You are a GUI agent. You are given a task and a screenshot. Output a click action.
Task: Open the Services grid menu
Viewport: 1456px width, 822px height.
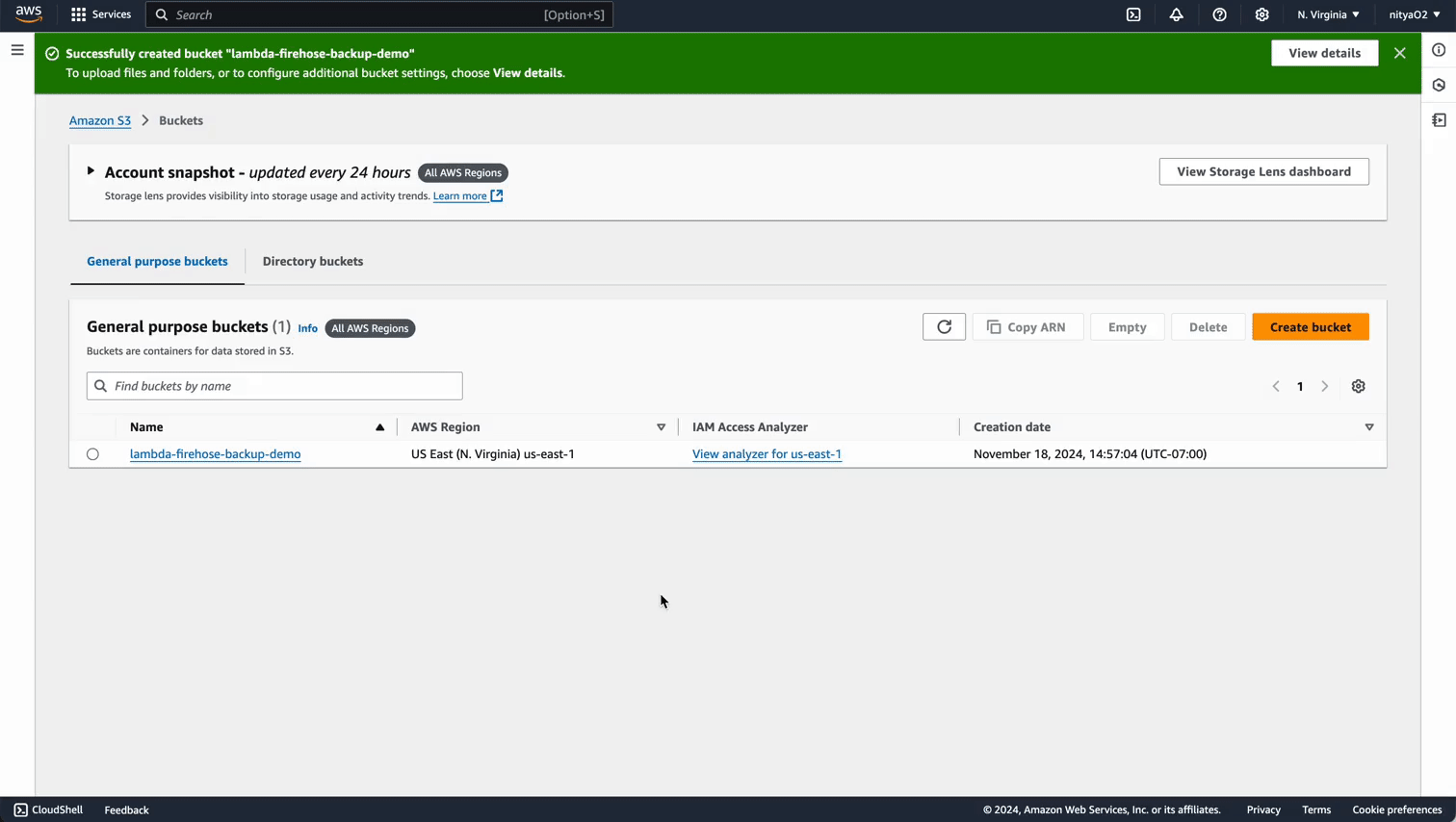[100, 14]
